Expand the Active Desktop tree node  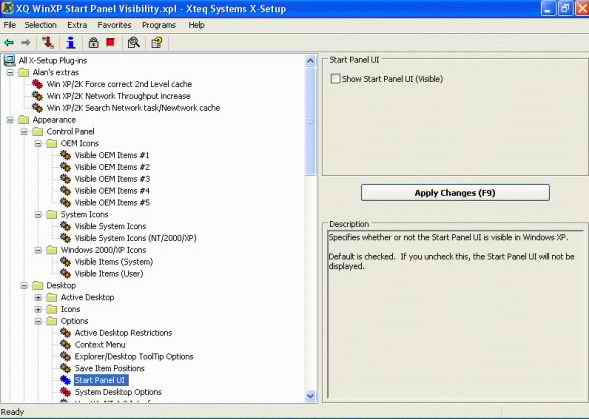click(38, 298)
